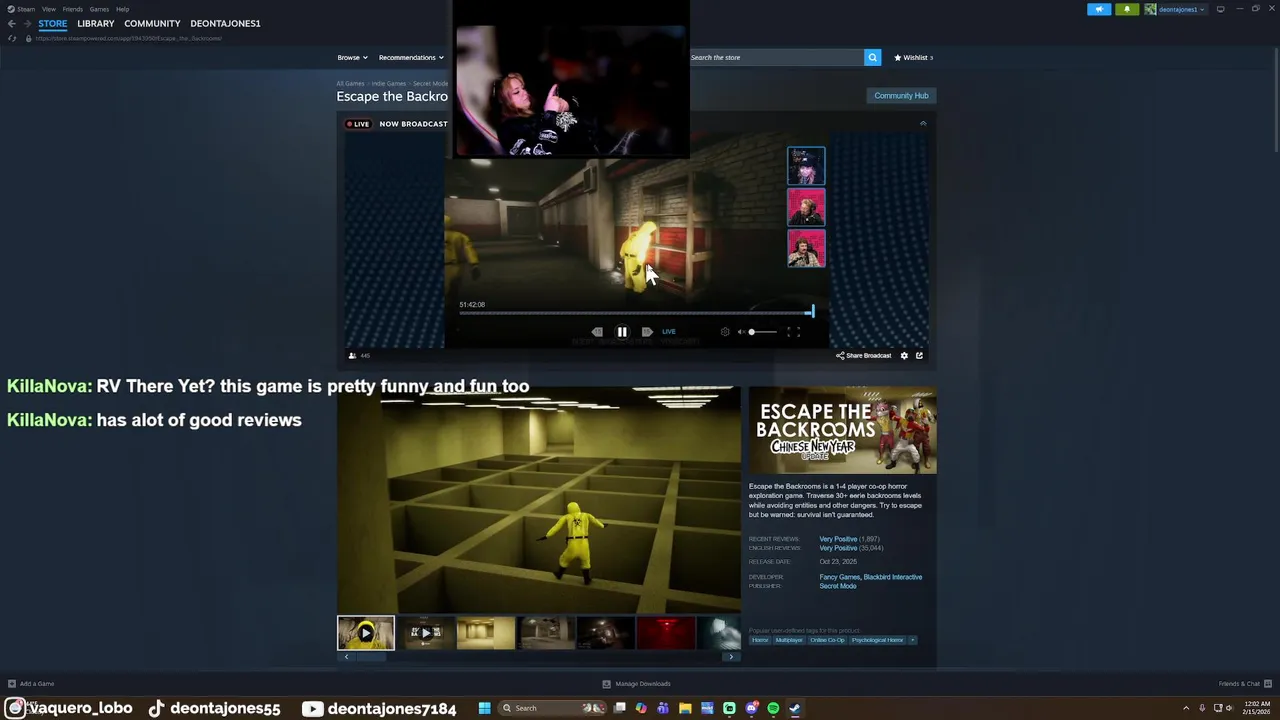Open Manage Downloads

coord(636,684)
